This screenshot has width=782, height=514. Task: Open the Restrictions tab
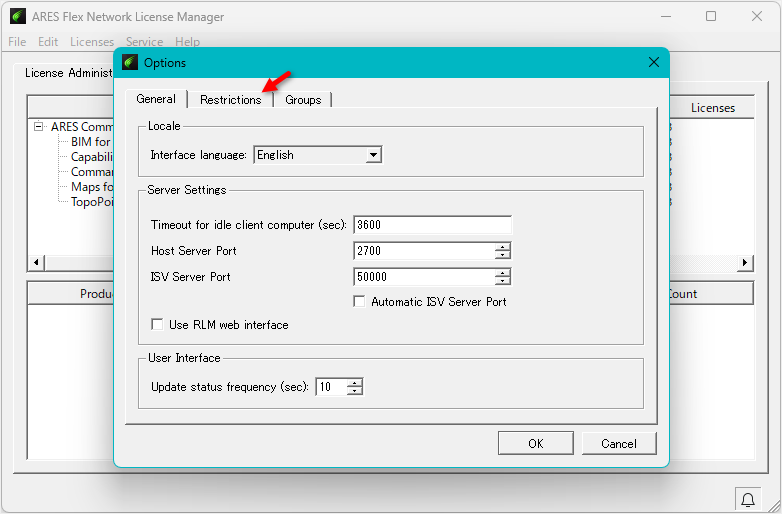coord(230,100)
